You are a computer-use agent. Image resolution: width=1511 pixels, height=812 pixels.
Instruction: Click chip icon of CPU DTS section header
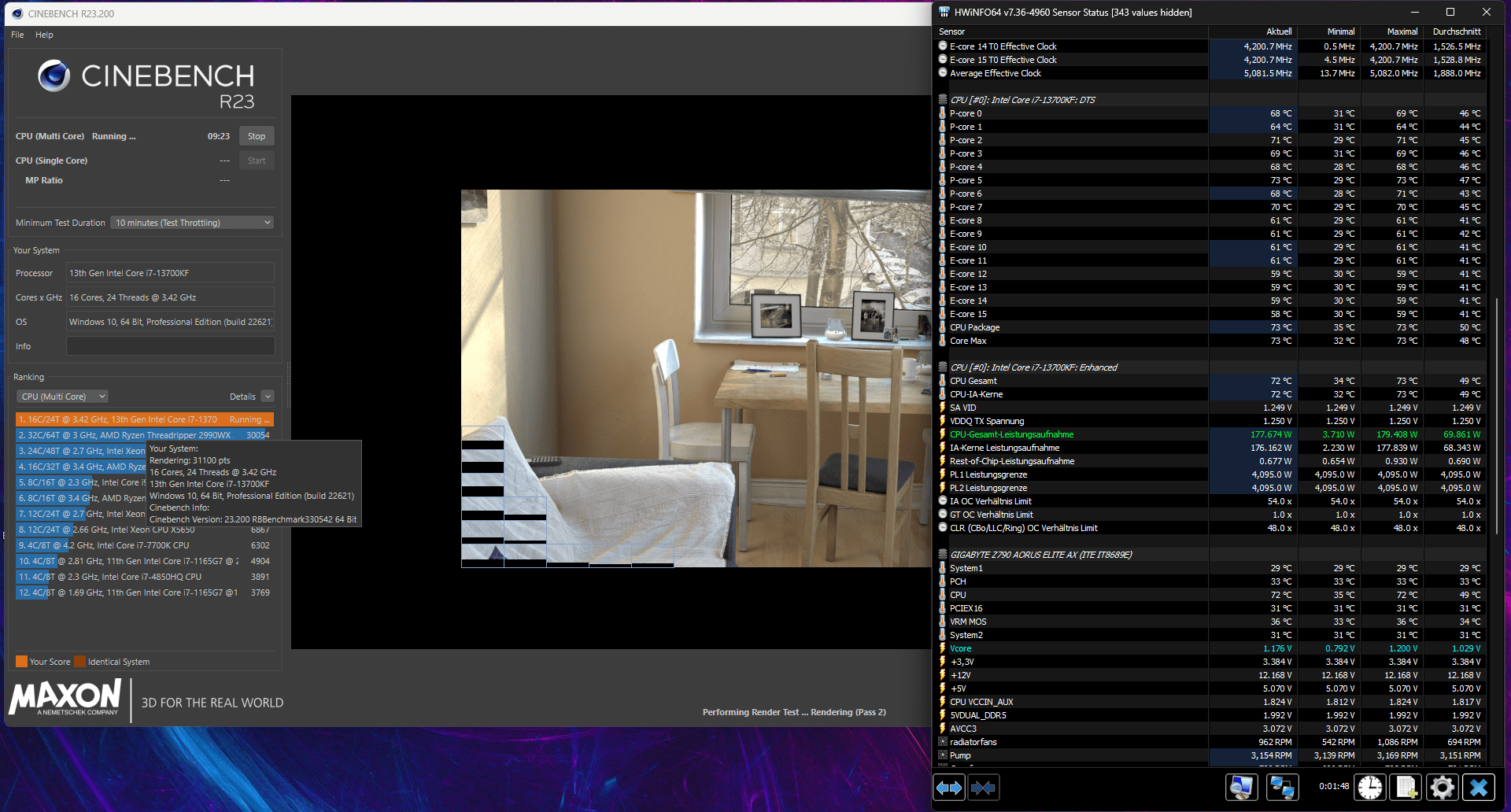[943, 100]
